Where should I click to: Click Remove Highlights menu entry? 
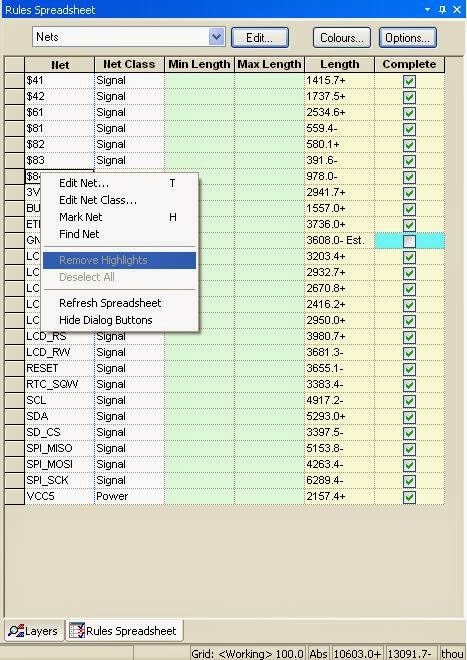pos(119,260)
